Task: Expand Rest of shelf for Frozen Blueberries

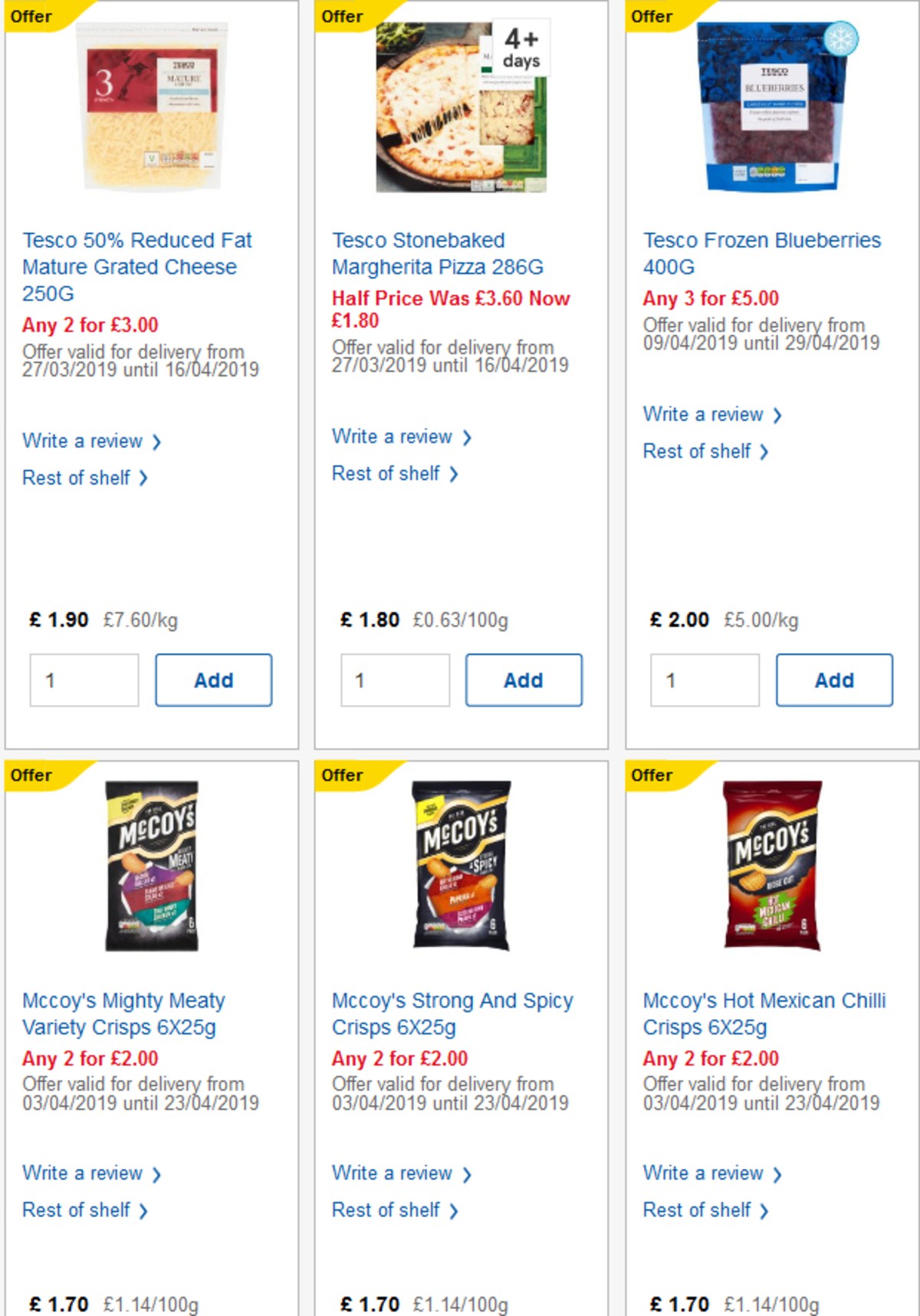Action: click(x=698, y=452)
